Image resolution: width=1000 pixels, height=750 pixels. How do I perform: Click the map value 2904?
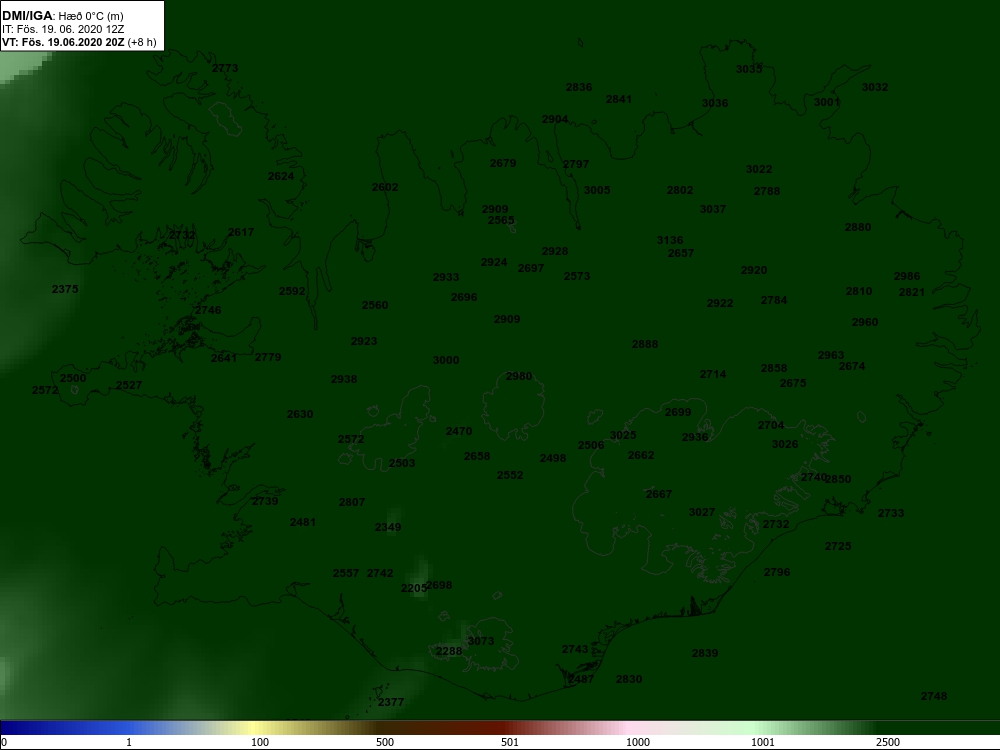555,119
